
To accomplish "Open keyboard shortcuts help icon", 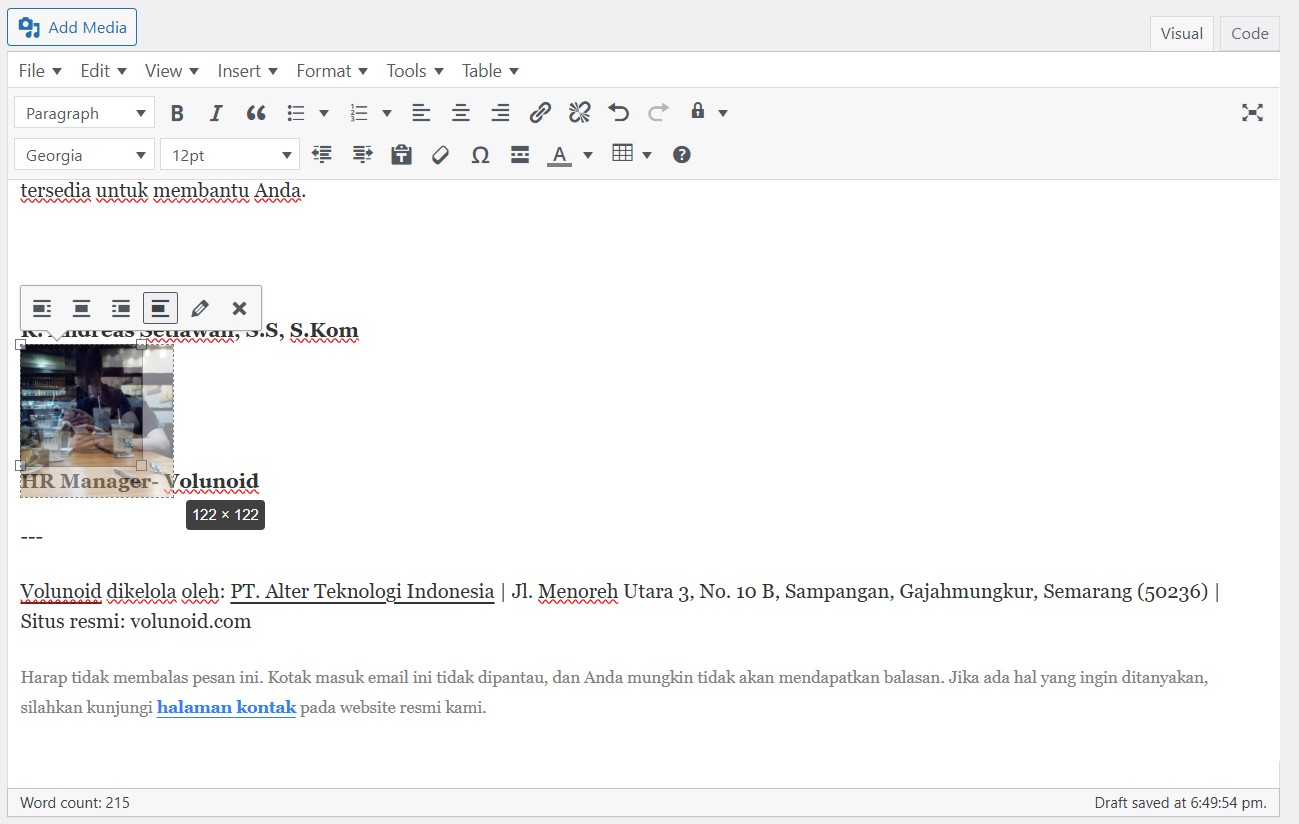I will [x=682, y=155].
